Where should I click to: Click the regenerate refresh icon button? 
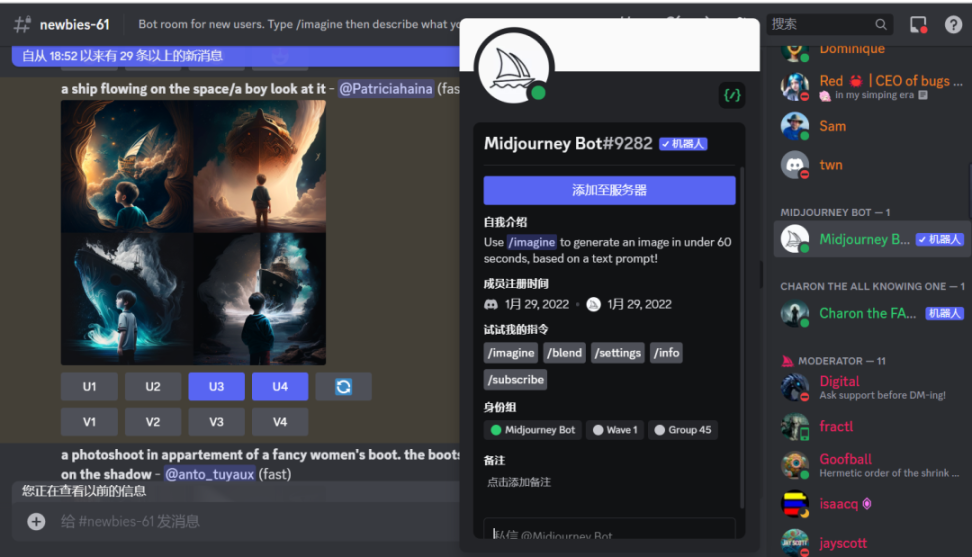[x=343, y=386]
